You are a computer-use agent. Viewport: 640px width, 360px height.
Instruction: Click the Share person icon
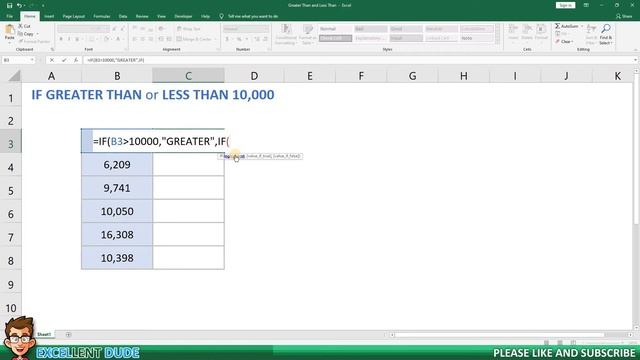point(618,16)
